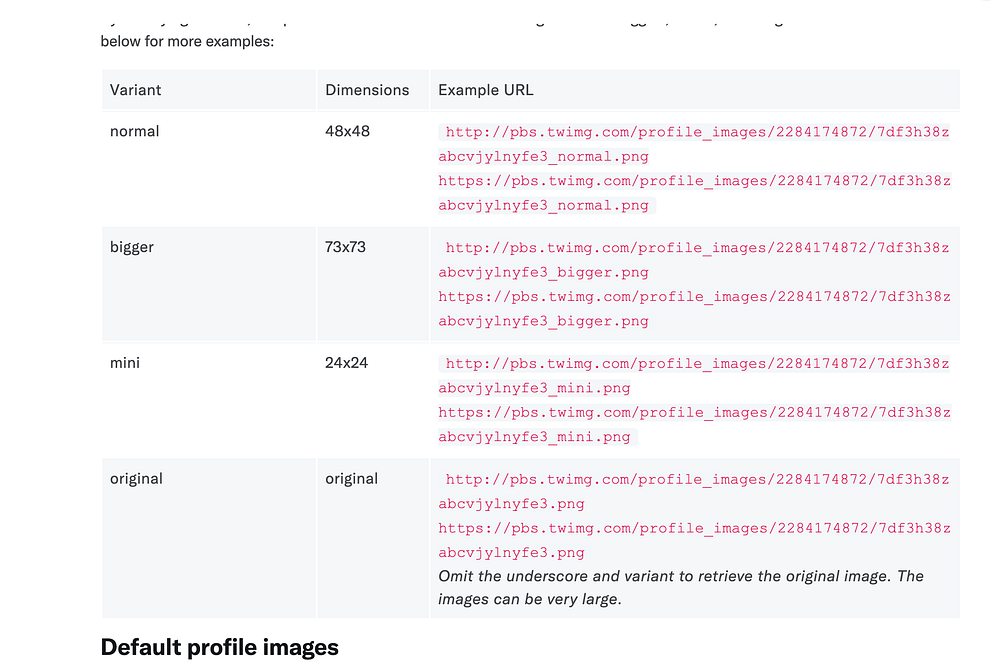This screenshot has height=664, width=1000.
Task: Click the https example URL for normal variant
Action: coord(694,181)
